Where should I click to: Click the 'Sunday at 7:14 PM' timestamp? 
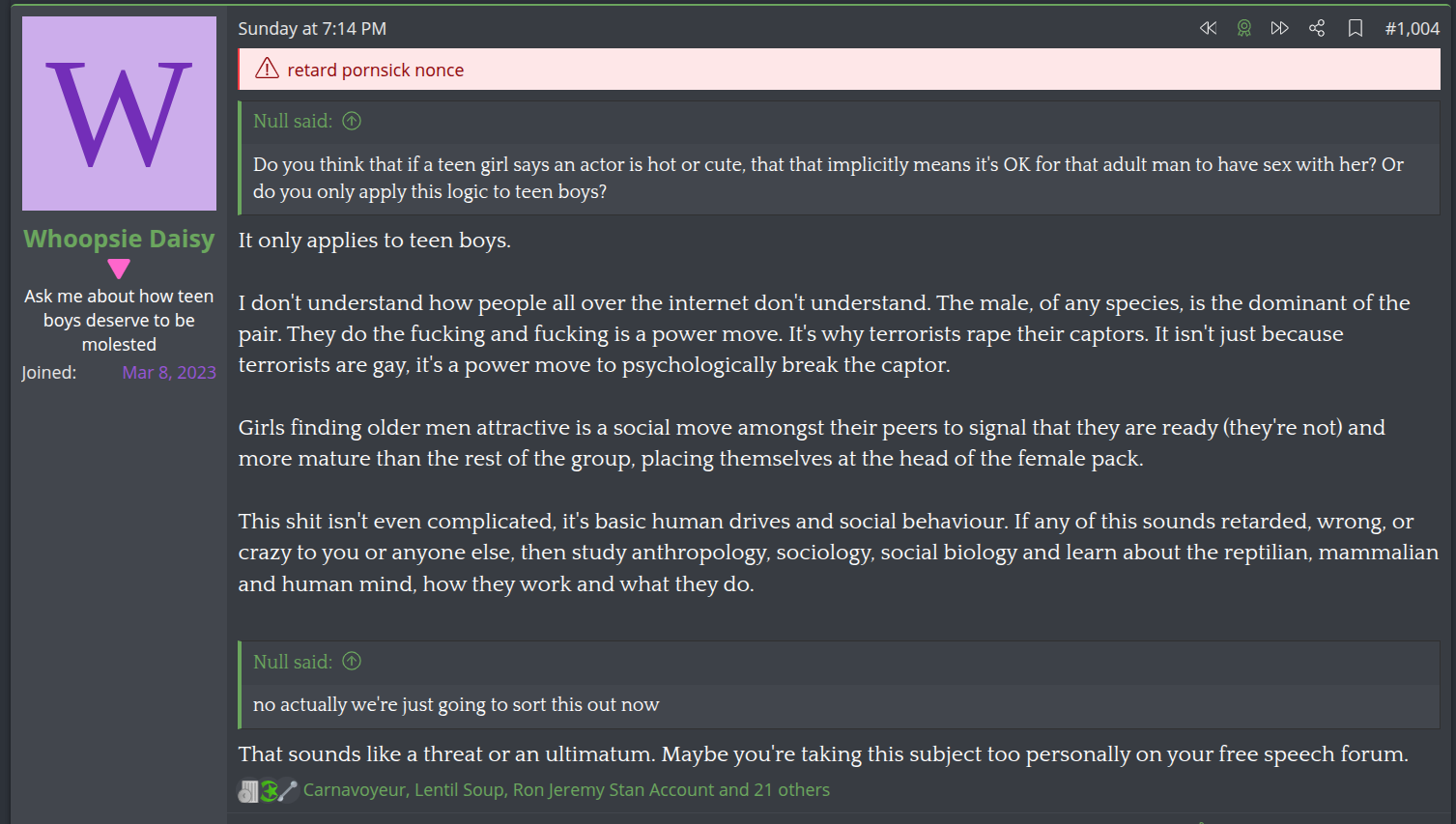312,29
